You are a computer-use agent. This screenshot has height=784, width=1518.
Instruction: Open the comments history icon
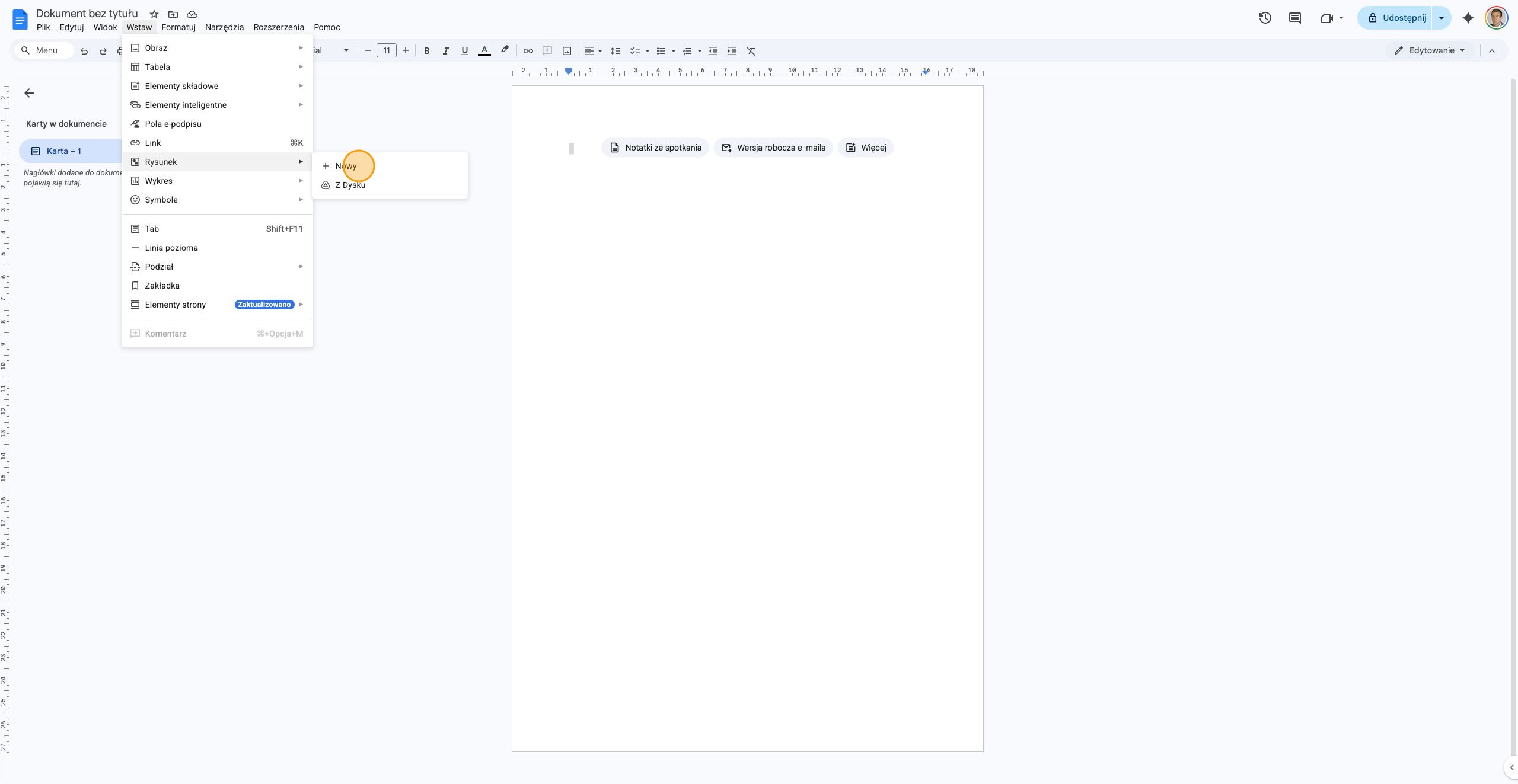coord(1295,18)
